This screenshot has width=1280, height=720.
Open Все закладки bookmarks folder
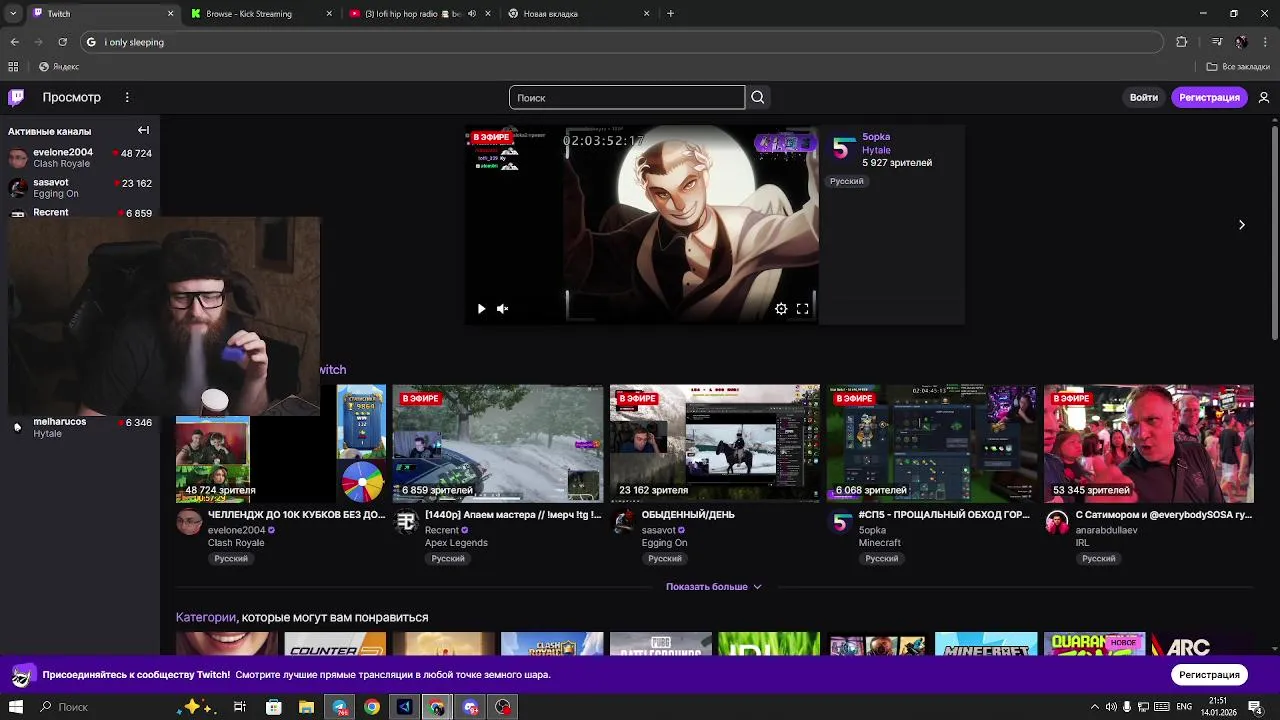(x=1238, y=67)
